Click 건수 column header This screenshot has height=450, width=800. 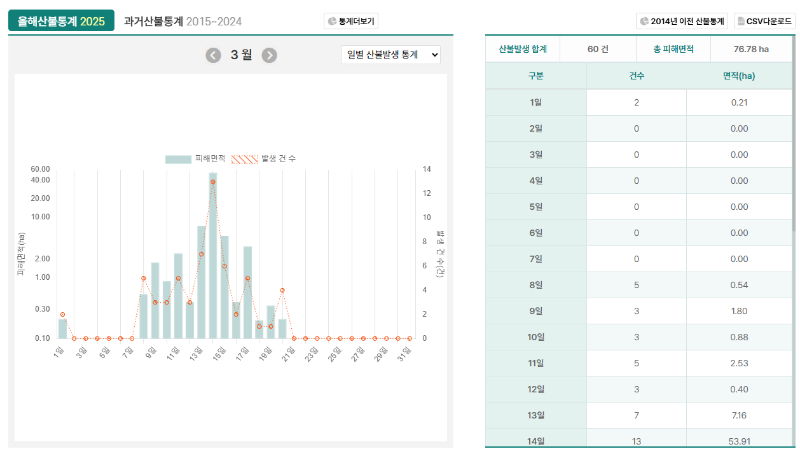[636, 76]
